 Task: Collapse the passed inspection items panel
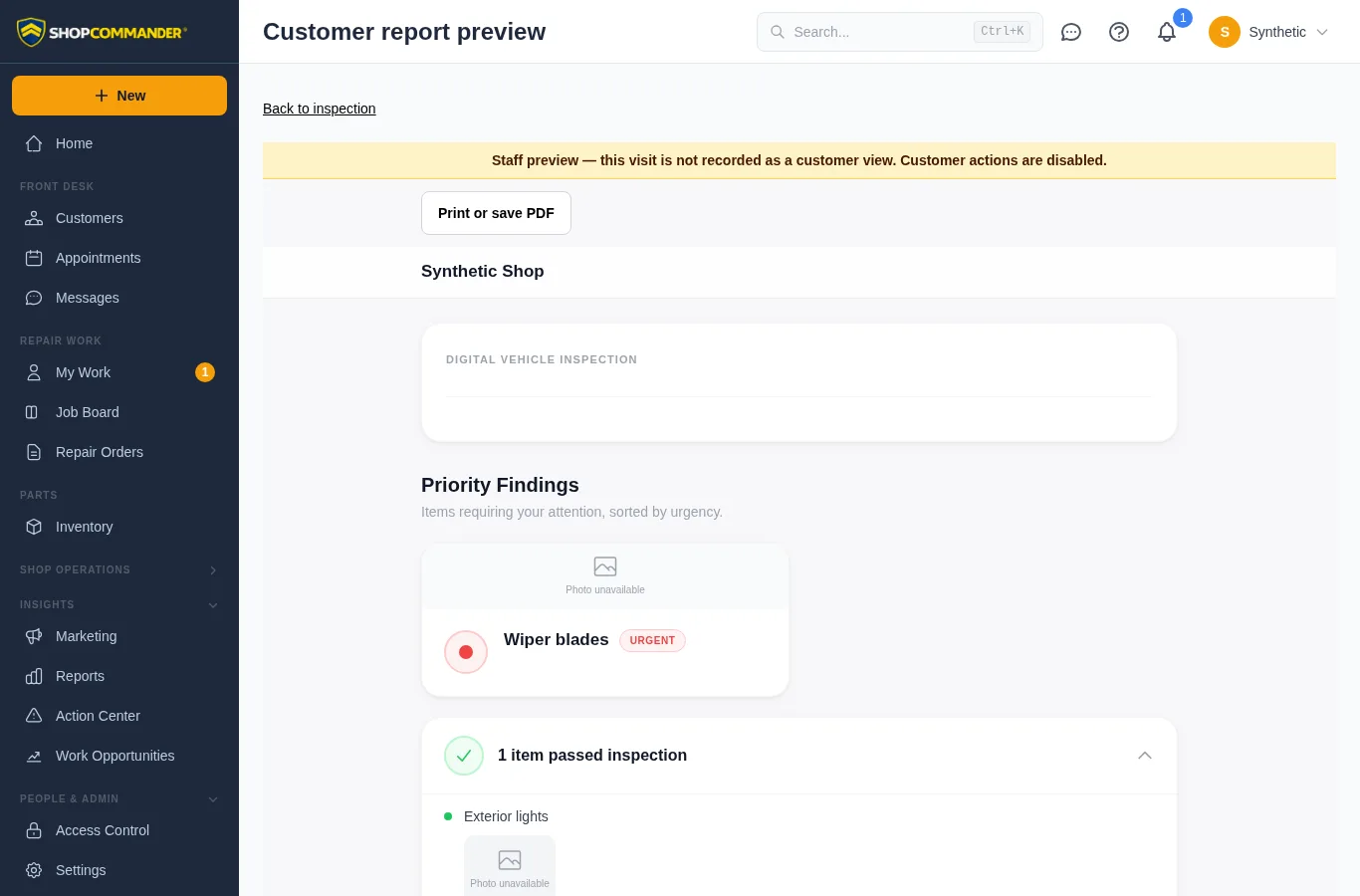pos(1145,756)
